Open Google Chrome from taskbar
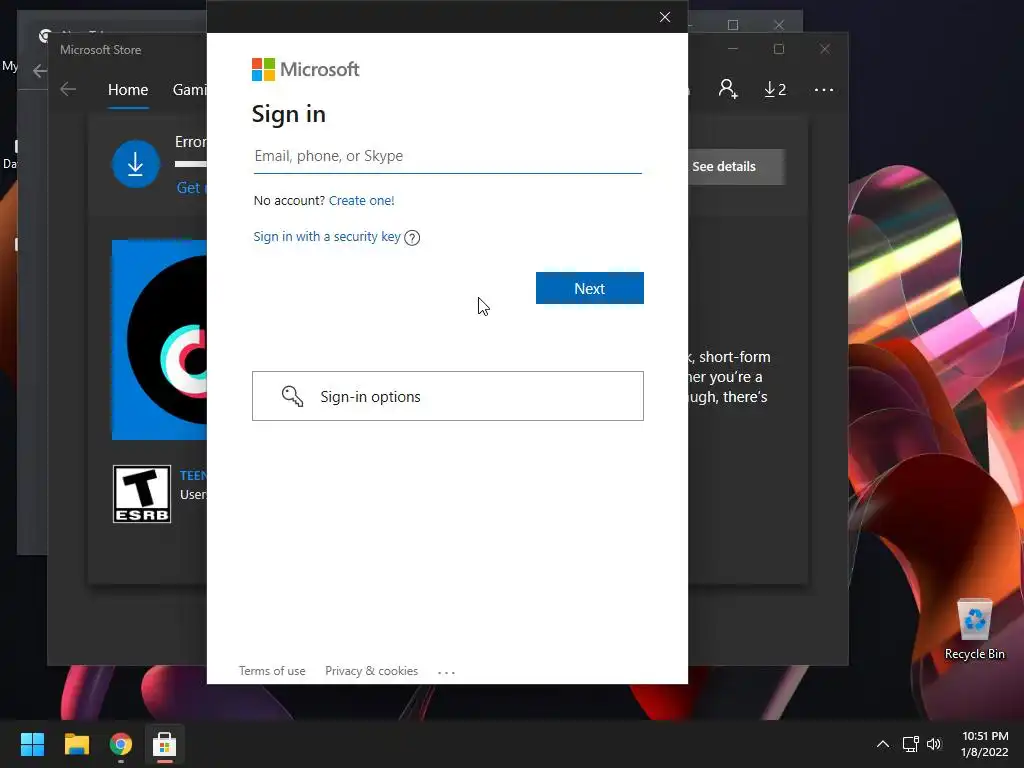Image resolution: width=1024 pixels, height=768 pixels. coord(121,744)
